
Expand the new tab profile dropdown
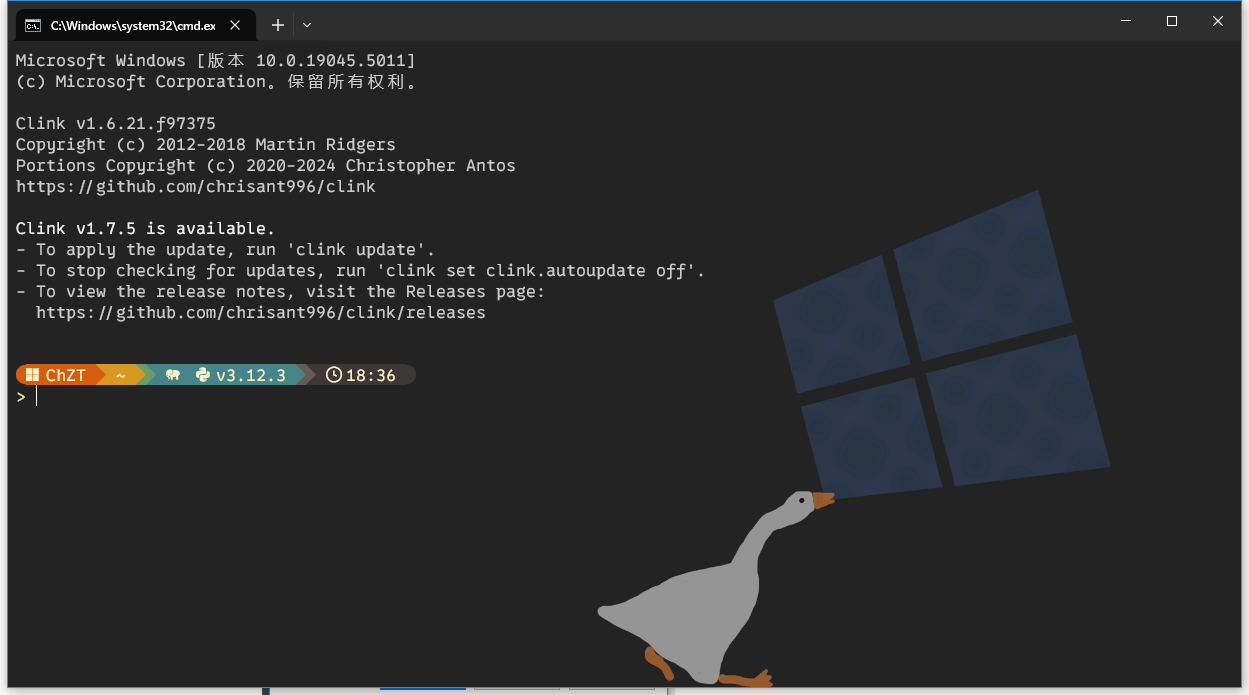pos(307,24)
